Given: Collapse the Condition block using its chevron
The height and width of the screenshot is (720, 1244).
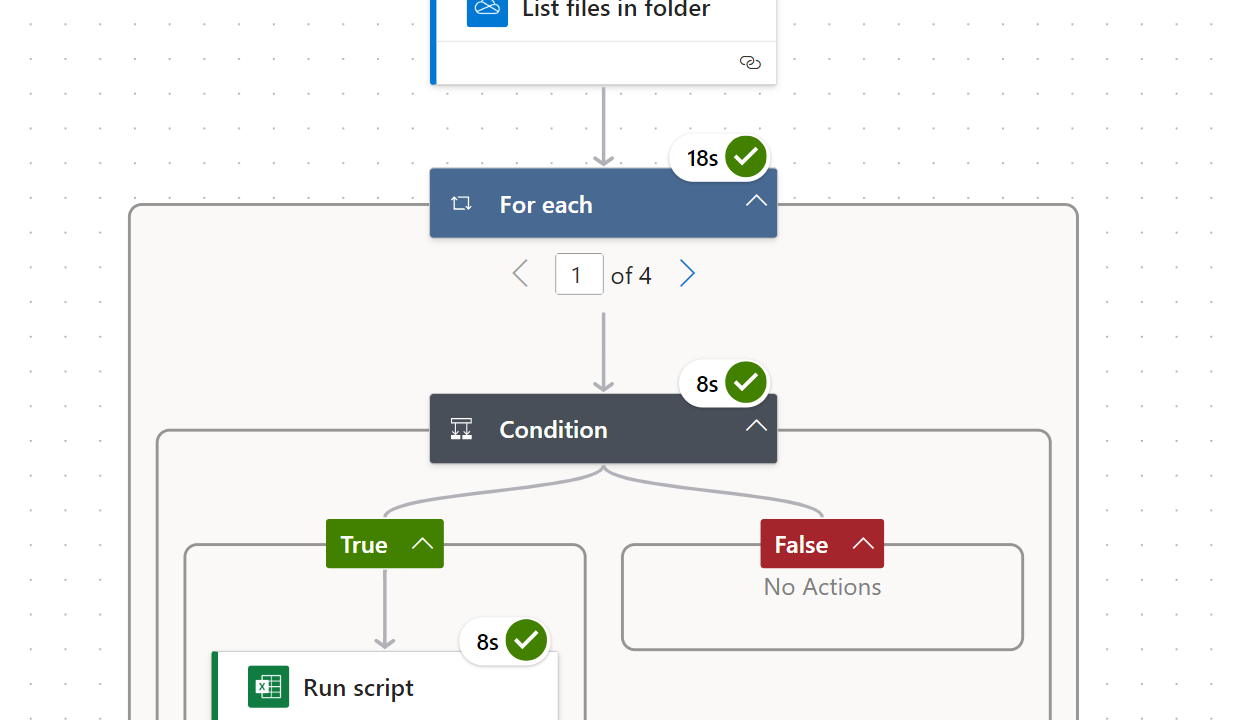Looking at the screenshot, I should tap(756, 426).
